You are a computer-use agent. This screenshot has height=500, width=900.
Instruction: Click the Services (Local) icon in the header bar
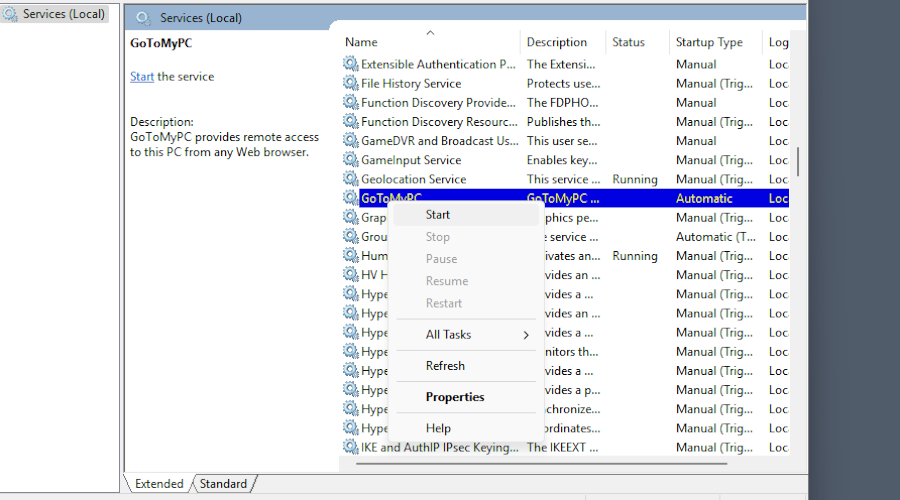click(x=143, y=18)
